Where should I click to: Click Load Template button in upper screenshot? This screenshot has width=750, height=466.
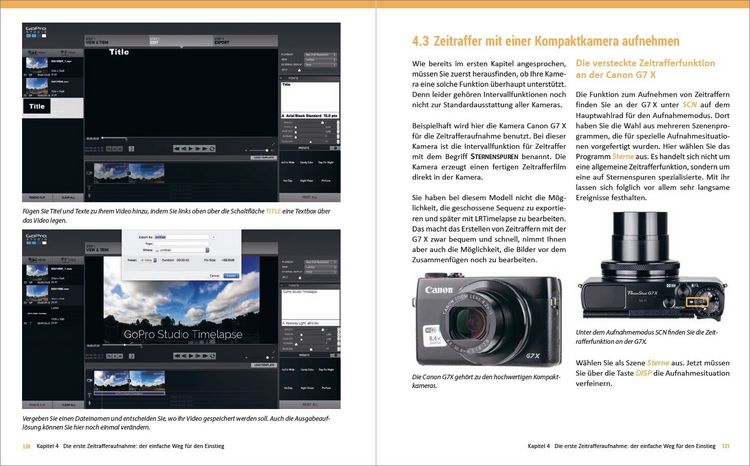pos(264,158)
